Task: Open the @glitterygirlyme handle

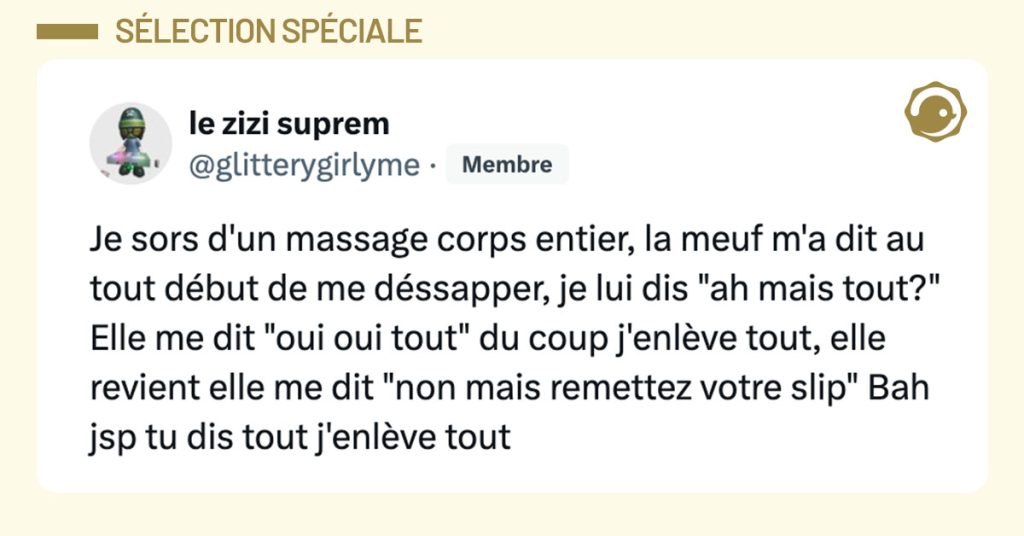Action: 303,166
